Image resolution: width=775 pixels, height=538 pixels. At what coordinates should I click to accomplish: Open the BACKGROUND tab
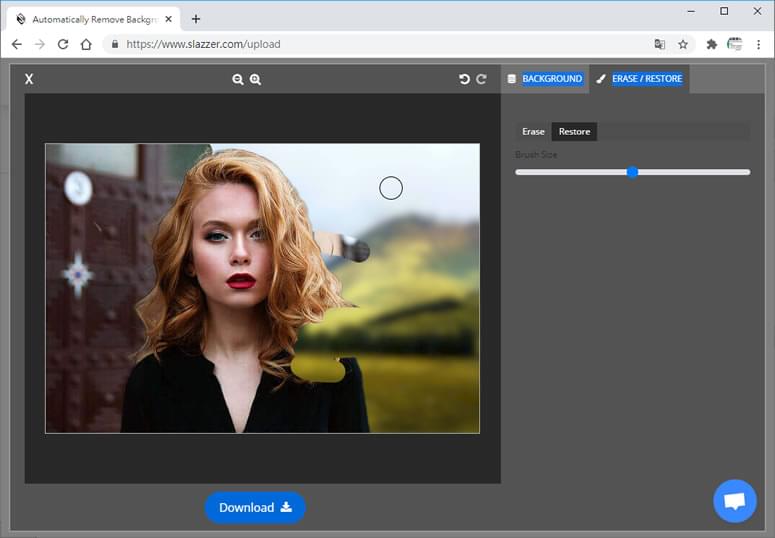point(545,79)
